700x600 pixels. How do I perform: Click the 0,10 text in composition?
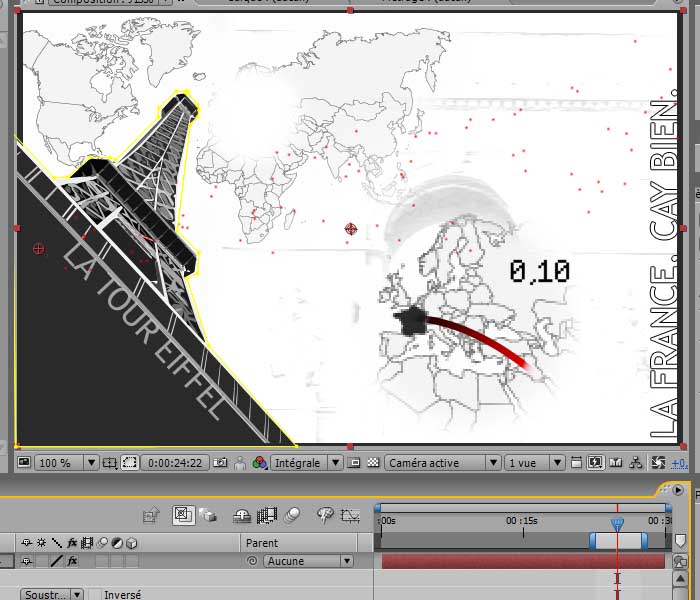540,271
